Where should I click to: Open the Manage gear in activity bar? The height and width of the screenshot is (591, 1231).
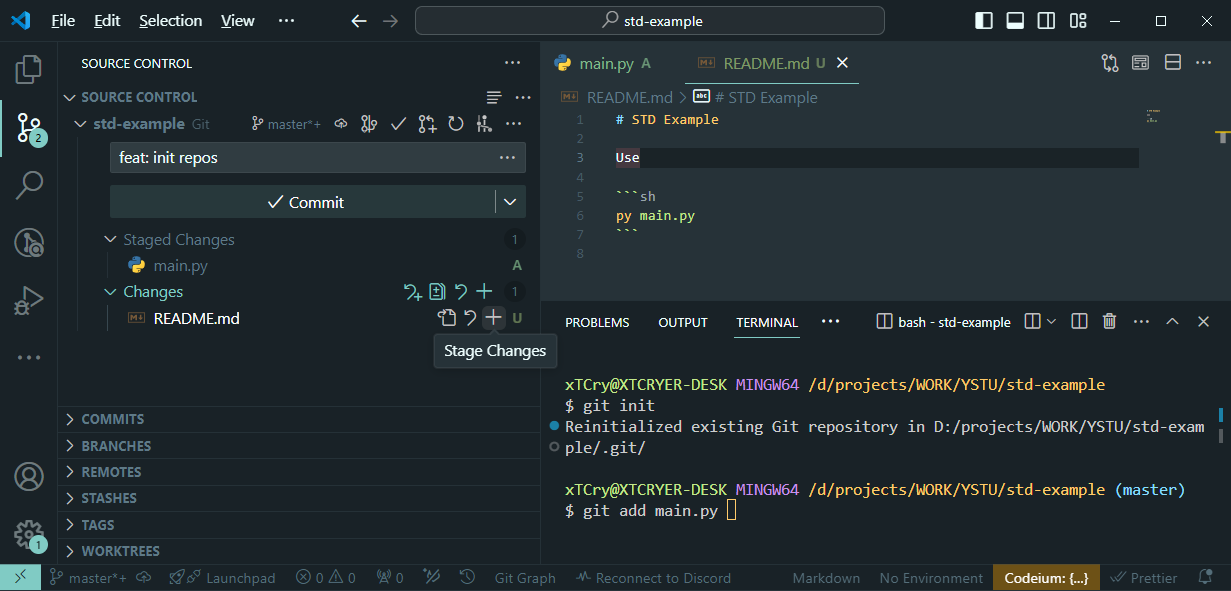pyautogui.click(x=29, y=534)
